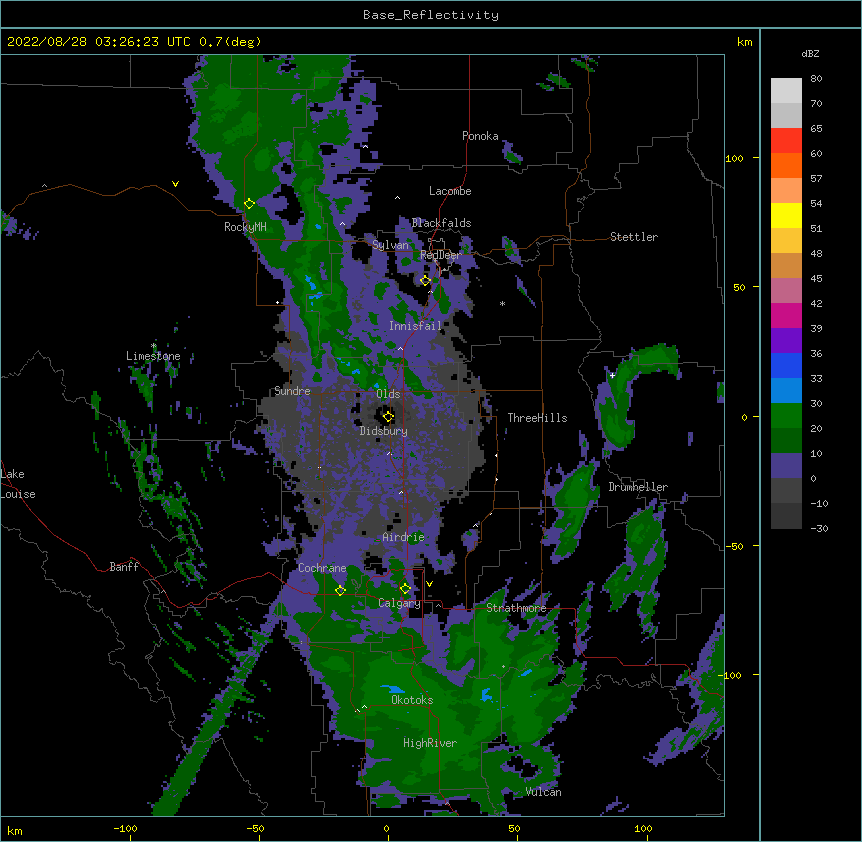Select the dark orange 57-60 dBZ legend swatch

tap(786, 165)
